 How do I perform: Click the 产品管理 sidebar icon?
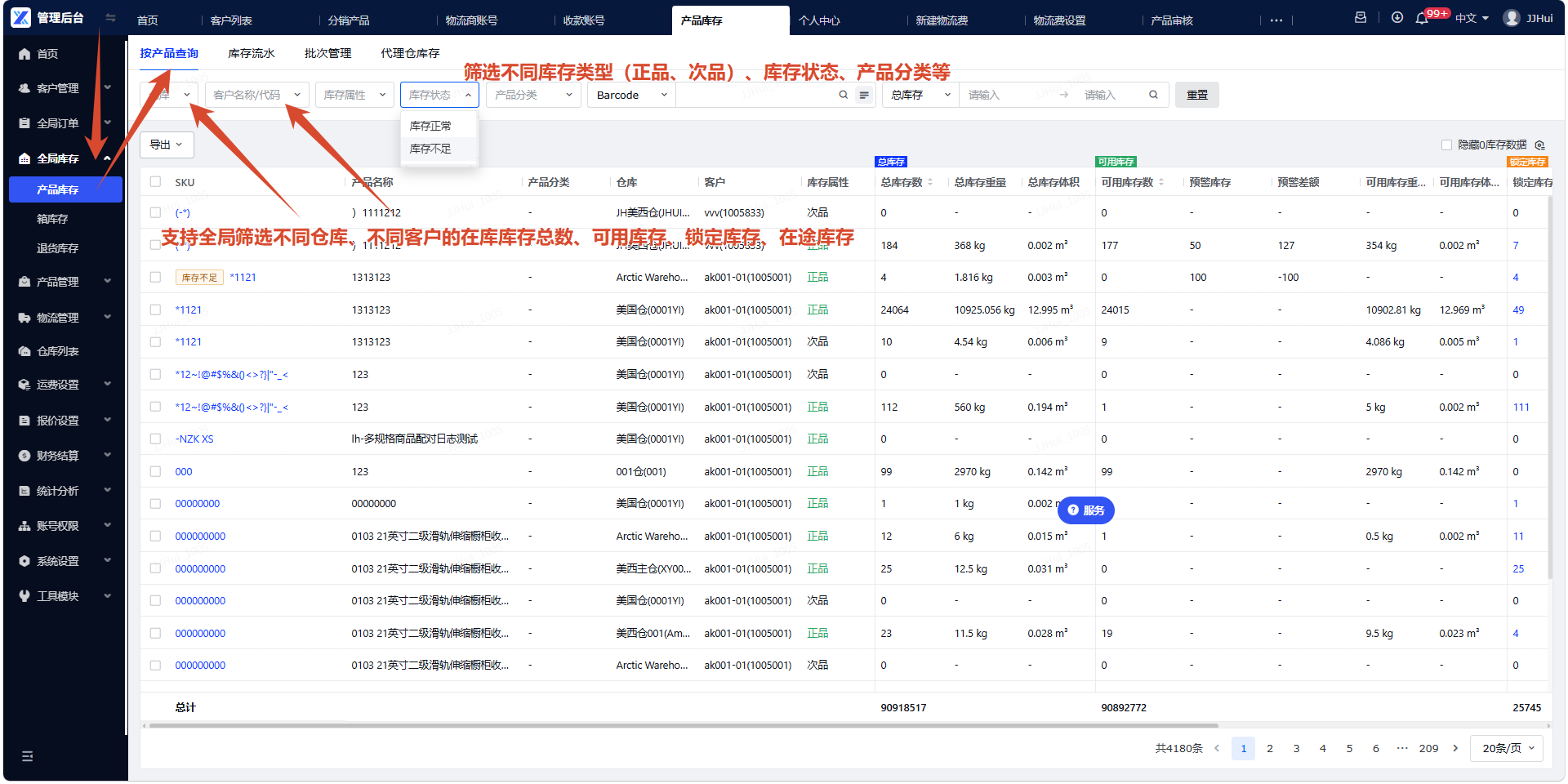pyautogui.click(x=24, y=282)
